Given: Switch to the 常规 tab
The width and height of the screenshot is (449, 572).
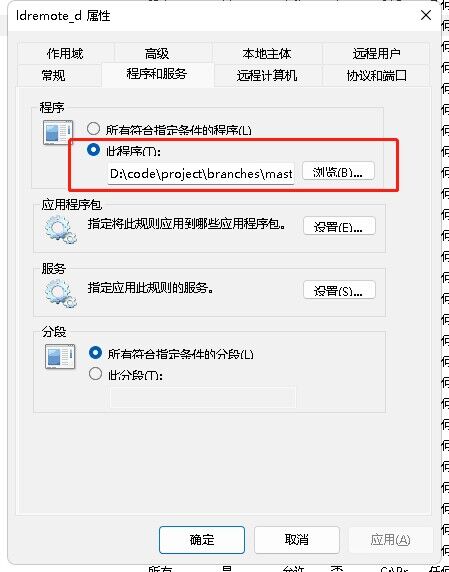Looking at the screenshot, I should pos(54,76).
